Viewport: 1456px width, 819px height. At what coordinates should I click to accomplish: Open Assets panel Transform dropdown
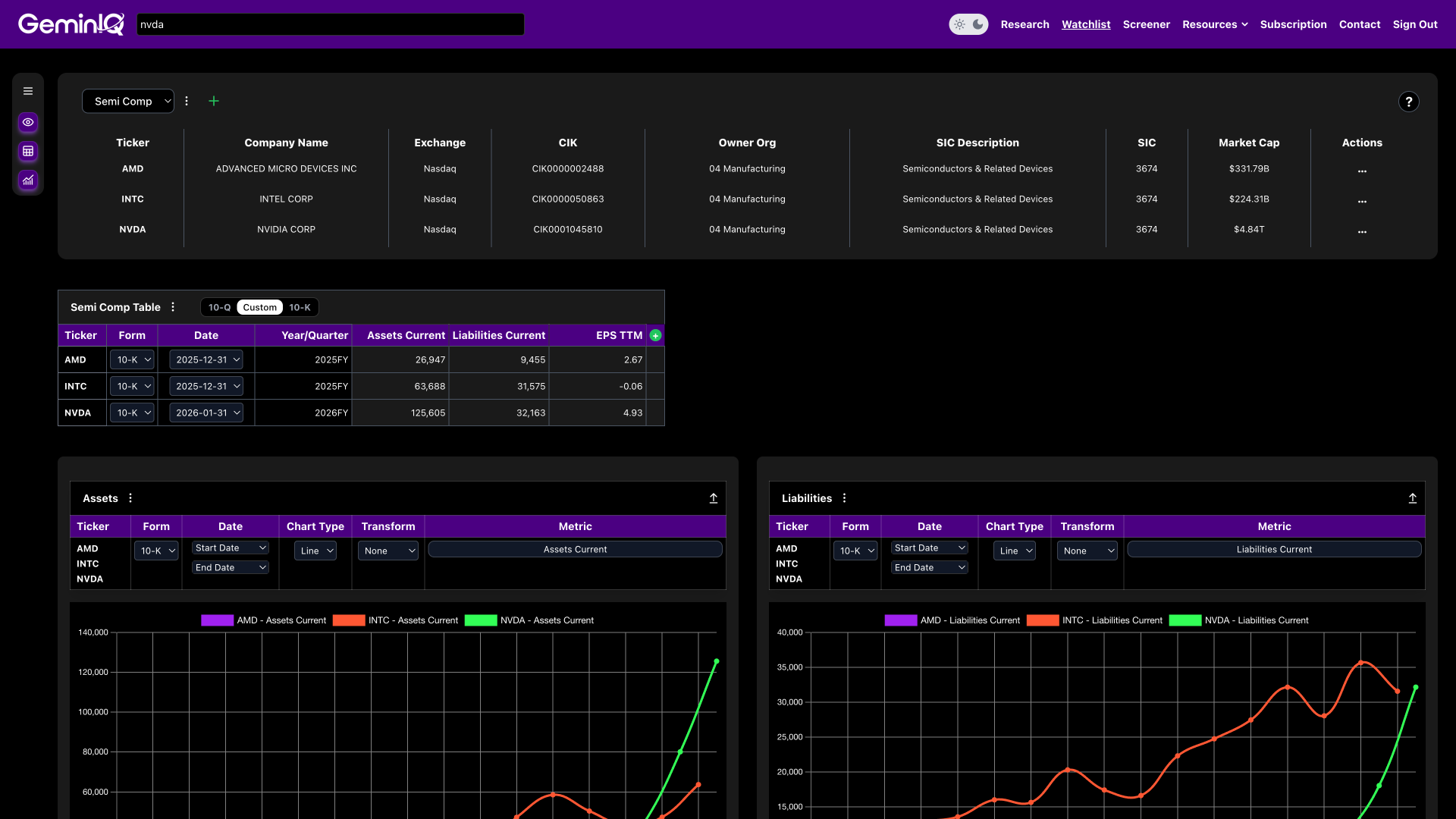pos(388,551)
